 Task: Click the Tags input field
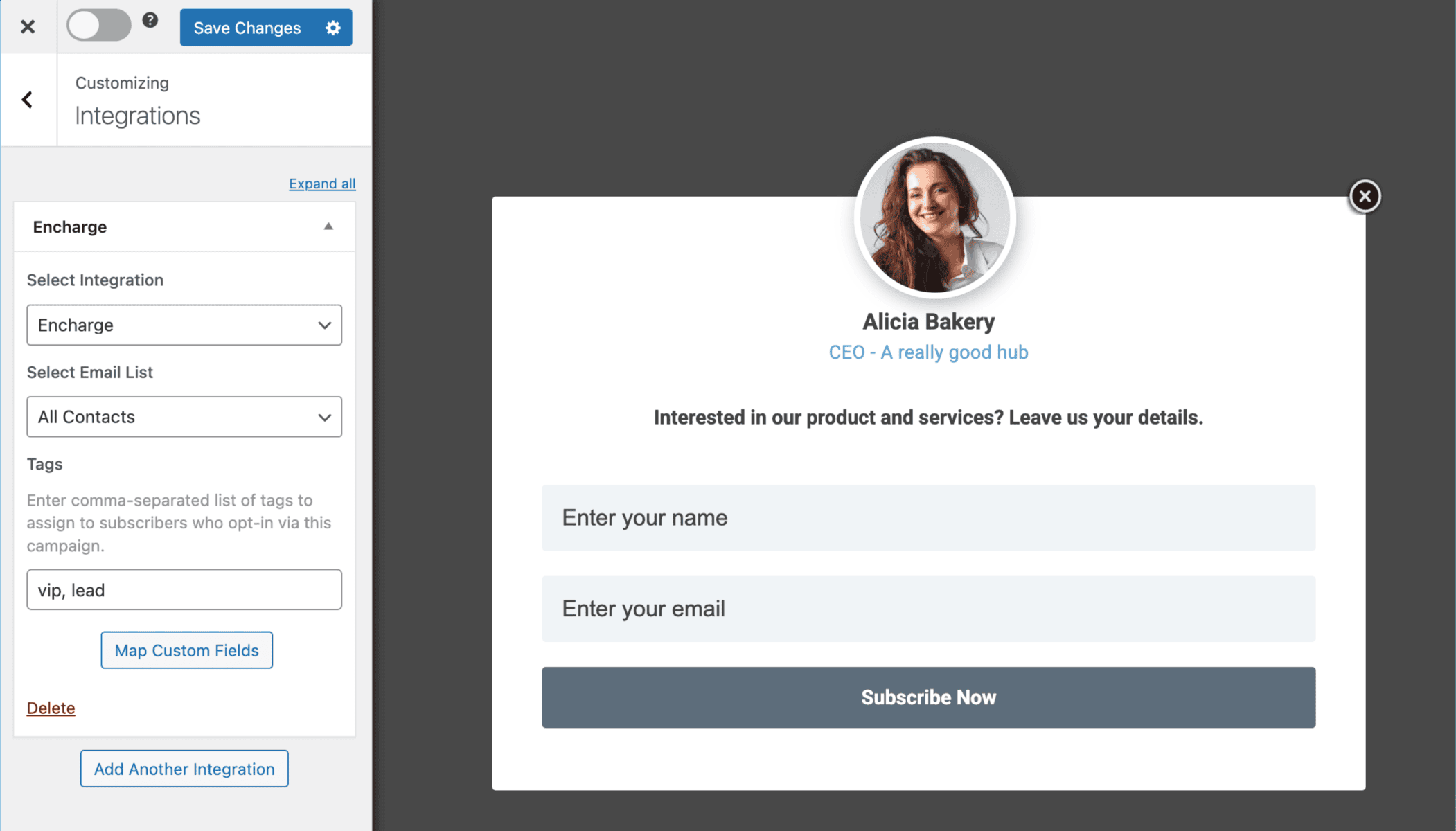[185, 590]
